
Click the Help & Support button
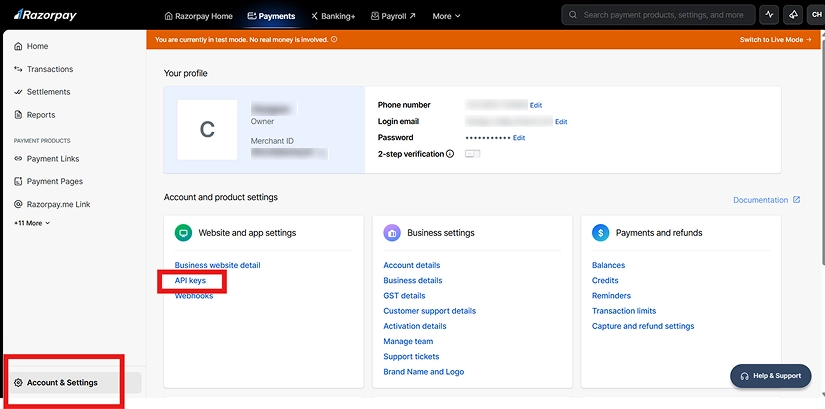click(x=771, y=376)
